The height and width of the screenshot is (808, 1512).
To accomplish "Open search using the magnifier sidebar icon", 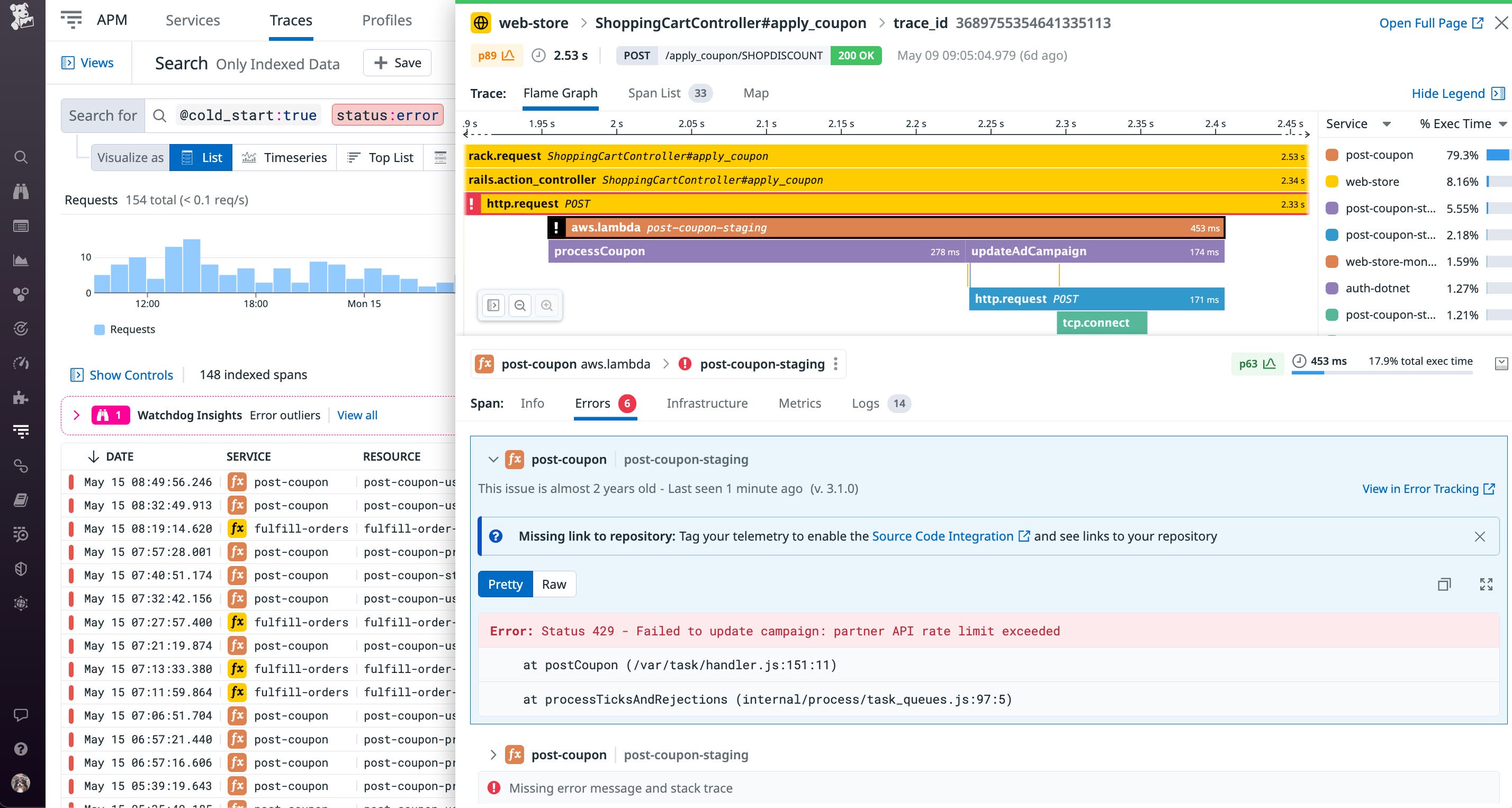I will coord(21,157).
